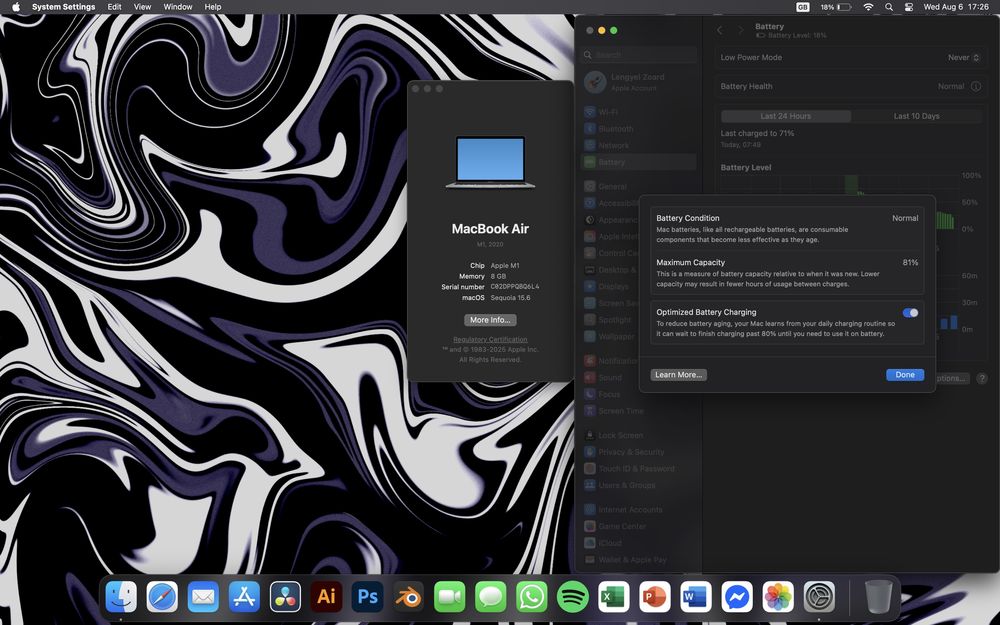The width and height of the screenshot is (1000, 625).
Task: Click the Photoshop dock icon
Action: (367, 597)
